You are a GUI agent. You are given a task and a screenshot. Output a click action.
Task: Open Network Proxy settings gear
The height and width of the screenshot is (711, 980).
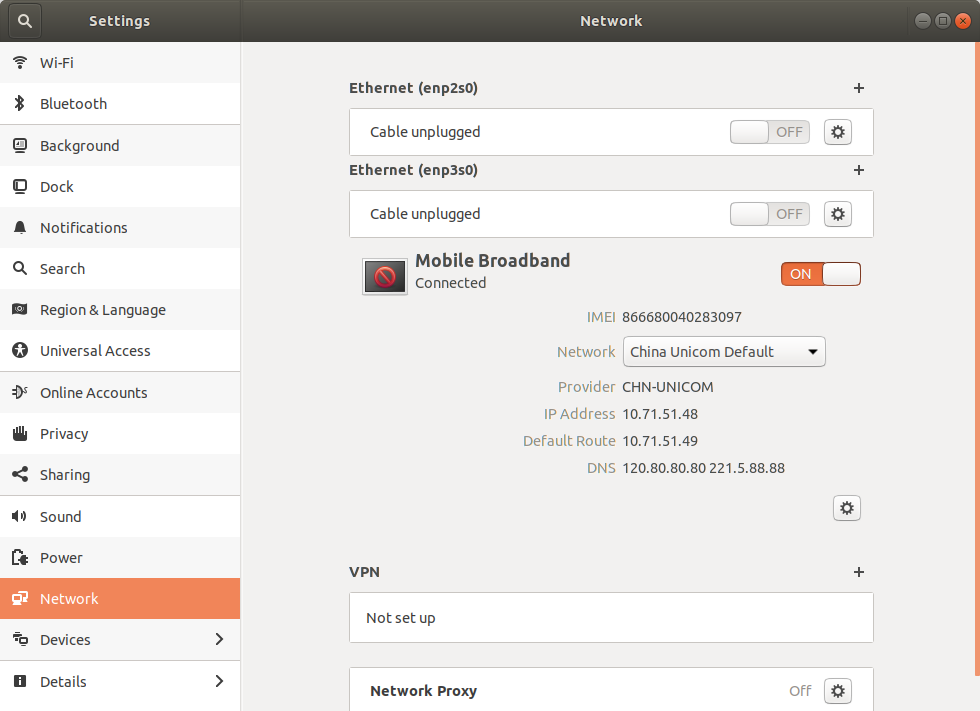[x=838, y=691]
